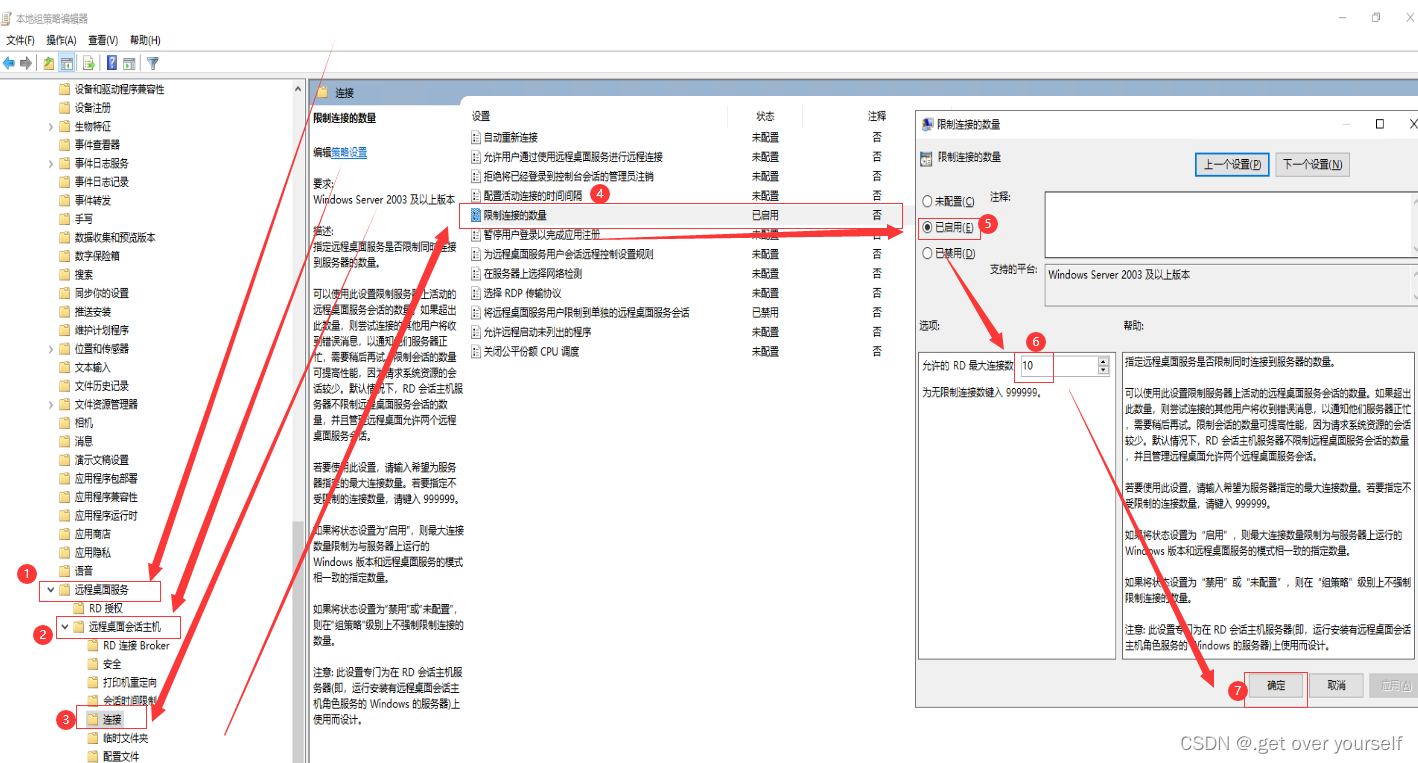This screenshot has height=763, width=1418.
Task: Select the 应用程序兼容性 tree item
Action: tap(106, 497)
